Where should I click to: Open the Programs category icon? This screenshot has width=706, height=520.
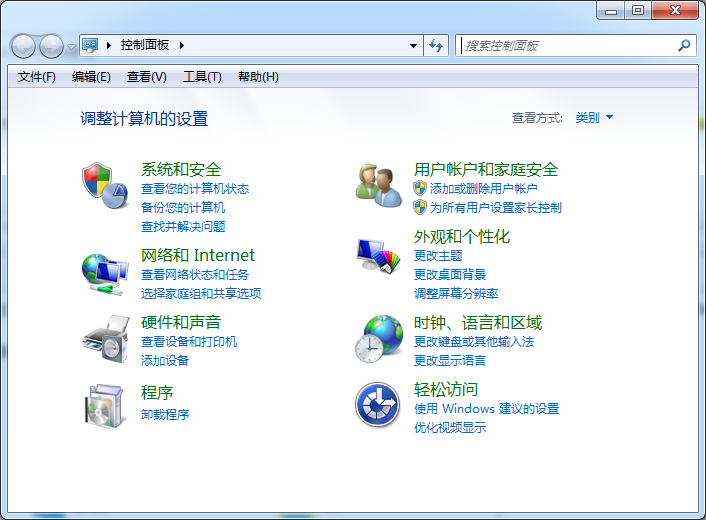[105, 404]
